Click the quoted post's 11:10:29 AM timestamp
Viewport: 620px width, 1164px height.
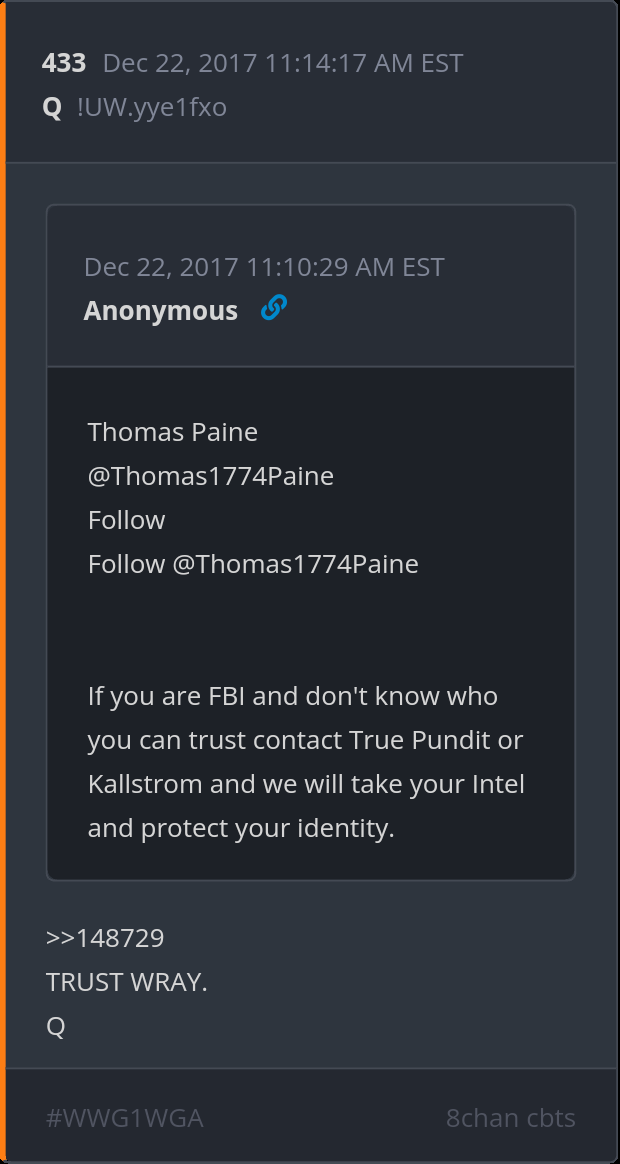pyautogui.click(x=264, y=267)
